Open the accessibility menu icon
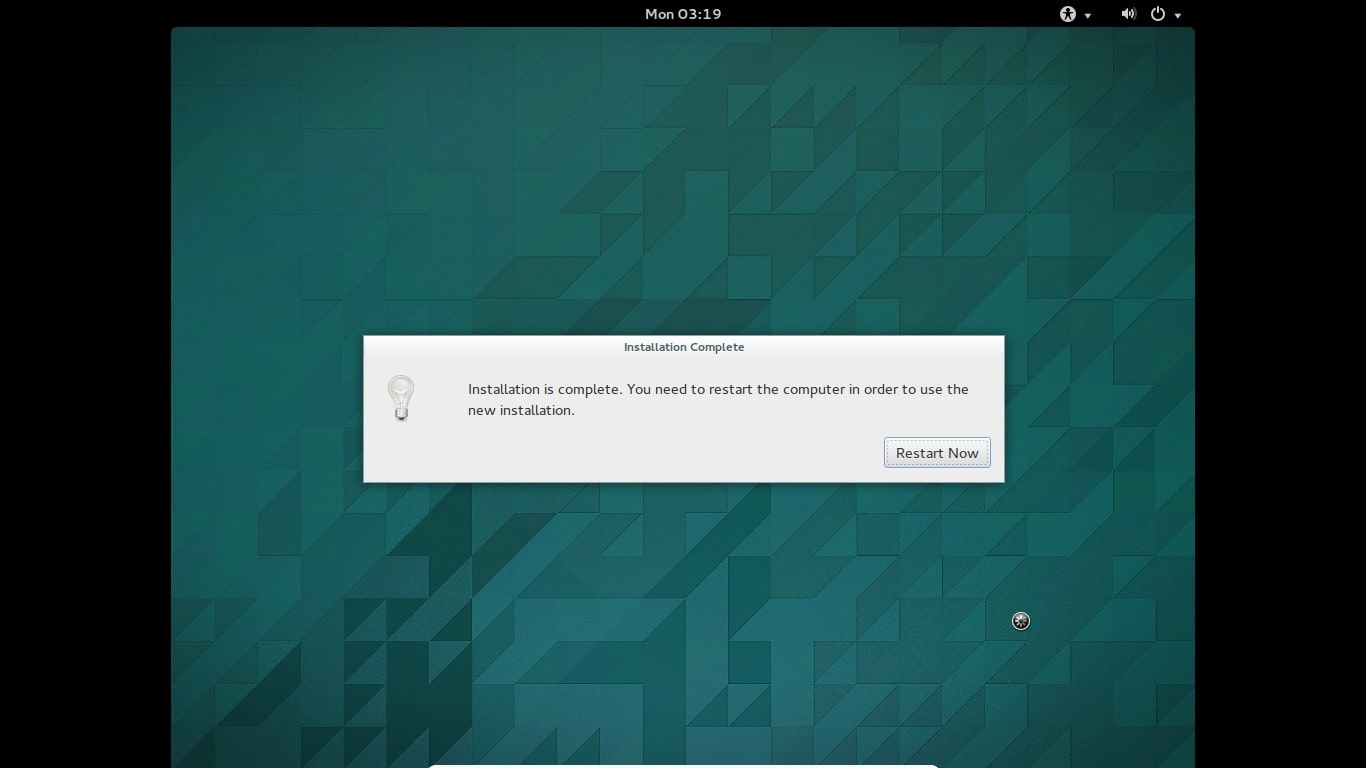1366x768 pixels. click(1068, 14)
